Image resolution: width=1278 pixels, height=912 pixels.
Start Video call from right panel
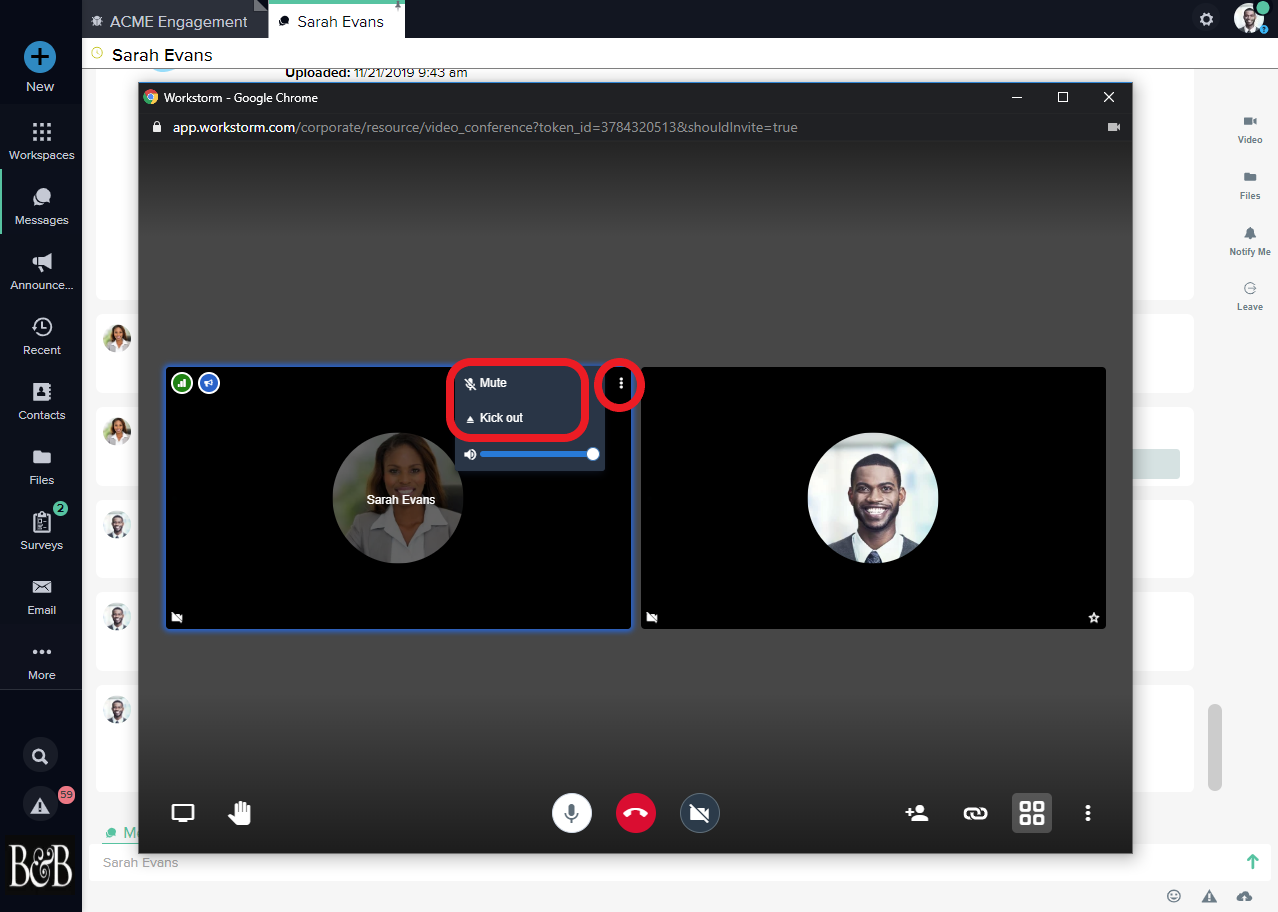[1250, 129]
